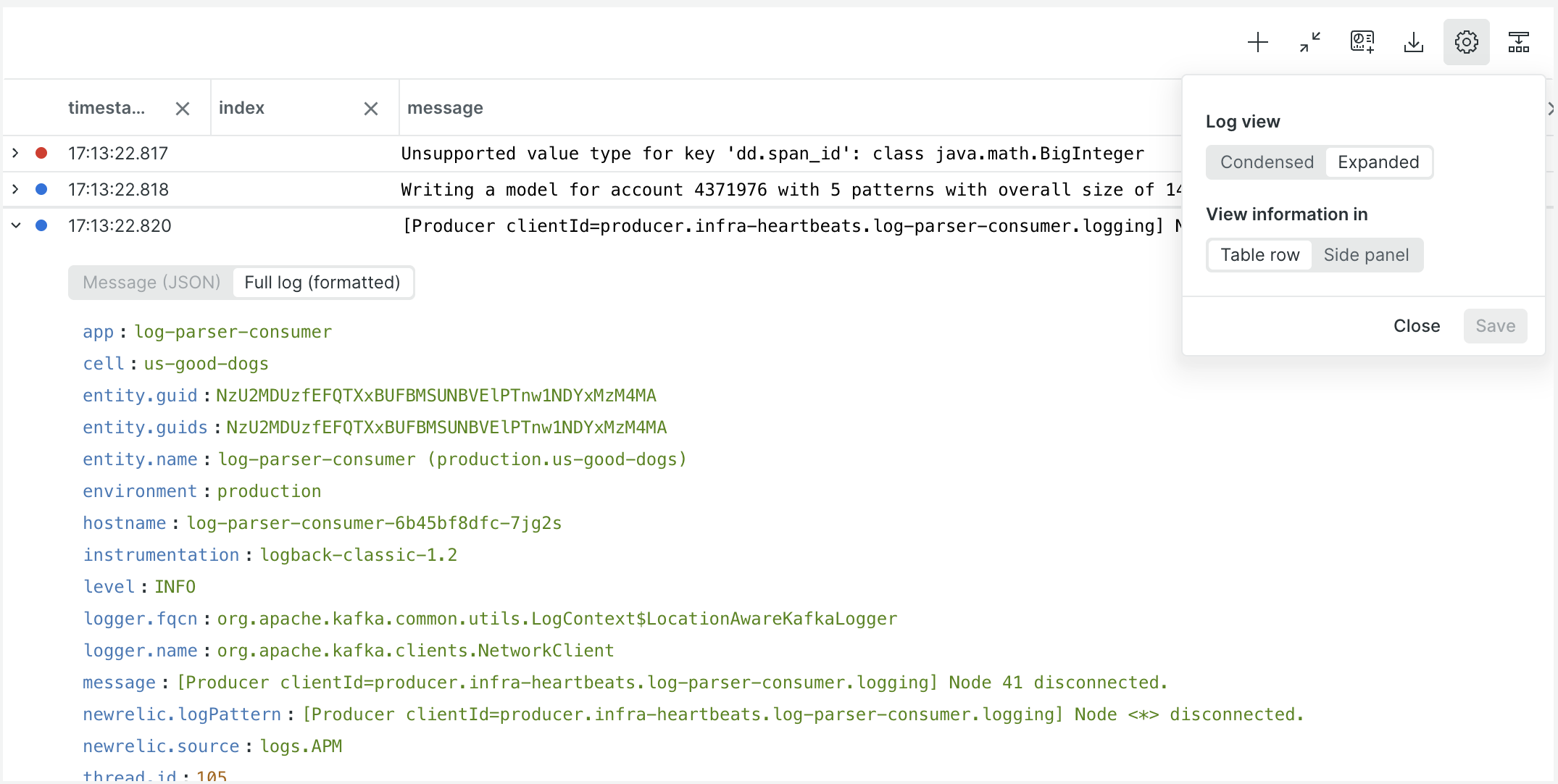This screenshot has height=784, width=1558.
Task: Click the red severity dot on the first log
Action: tap(42, 153)
